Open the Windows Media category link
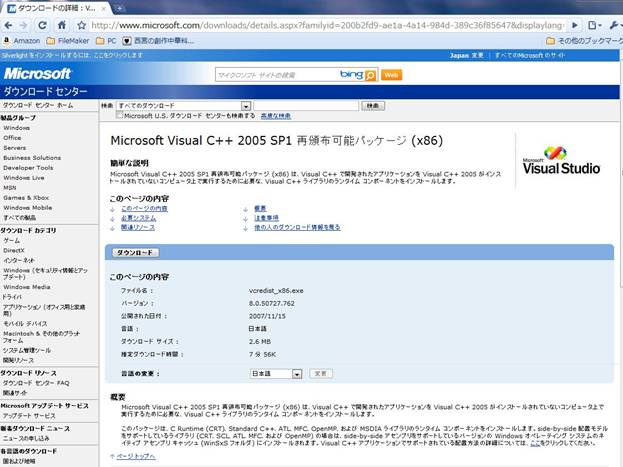 coord(27,287)
